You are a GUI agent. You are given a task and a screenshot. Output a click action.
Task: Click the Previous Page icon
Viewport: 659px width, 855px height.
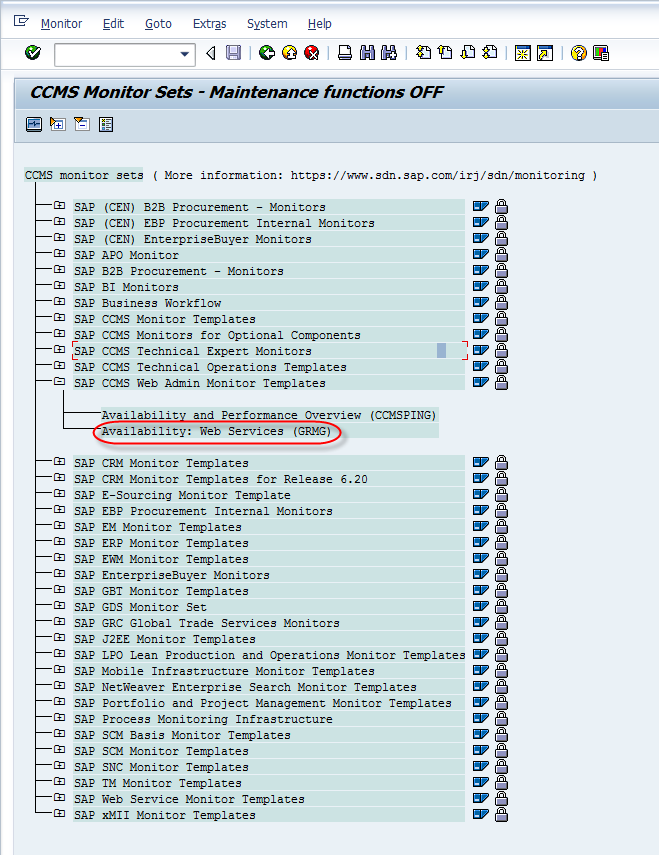click(x=445, y=53)
